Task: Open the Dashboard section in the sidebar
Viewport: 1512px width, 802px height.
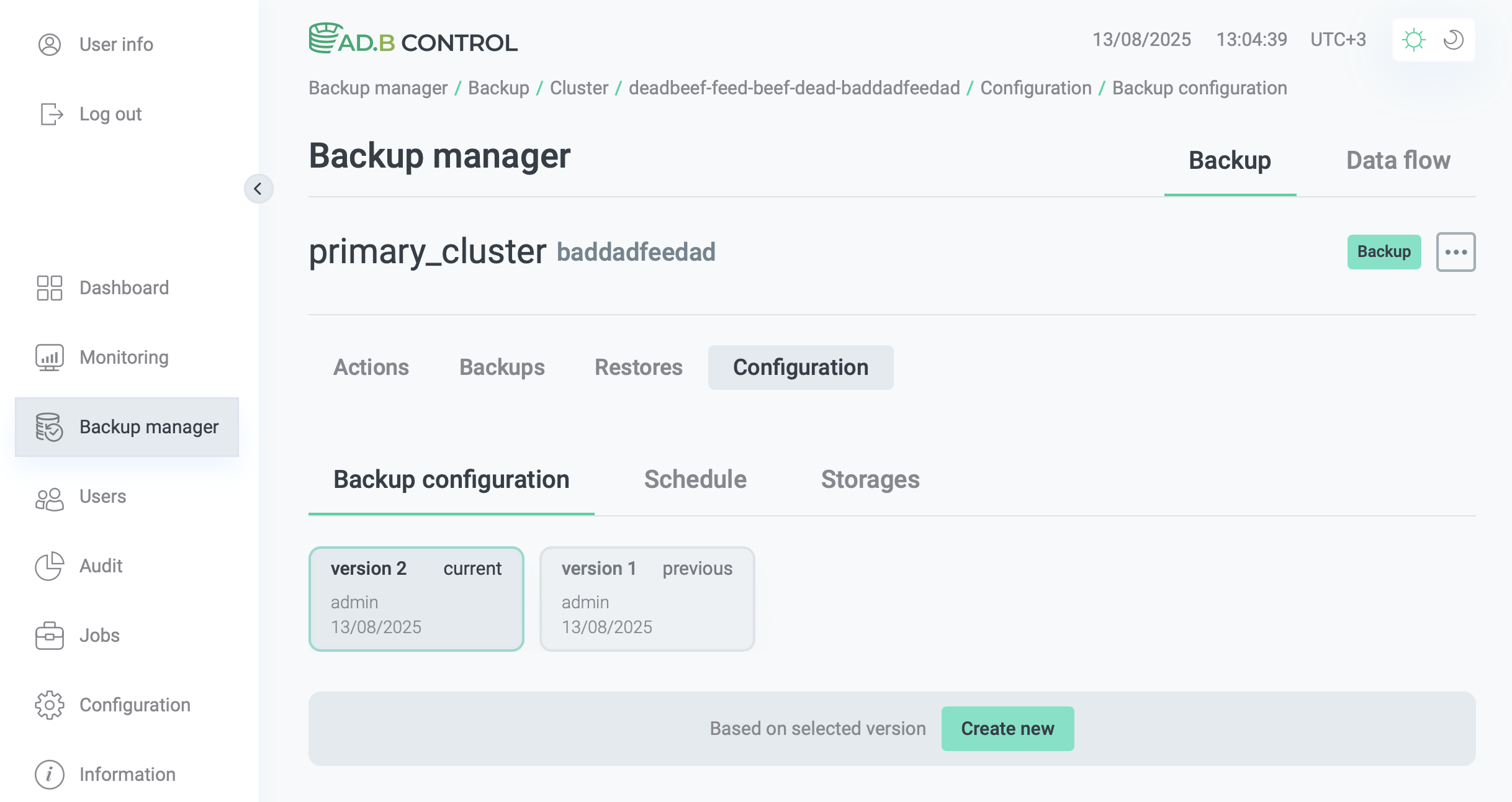Action: (x=50, y=287)
